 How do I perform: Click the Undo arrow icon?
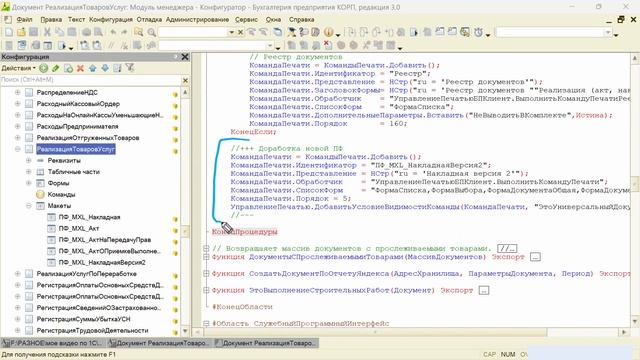click(x=113, y=32)
